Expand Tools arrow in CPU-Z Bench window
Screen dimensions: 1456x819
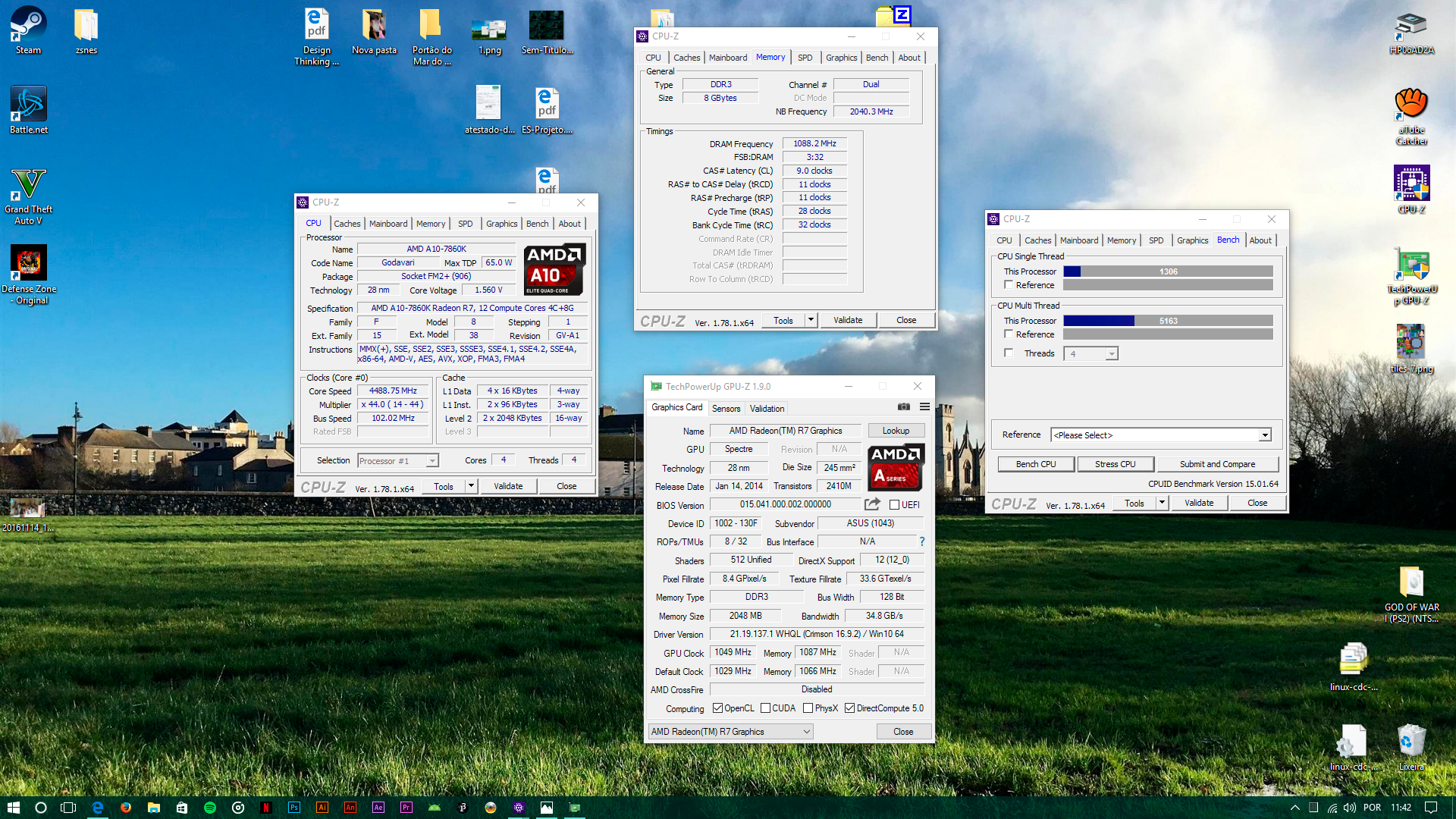pyautogui.click(x=1162, y=503)
